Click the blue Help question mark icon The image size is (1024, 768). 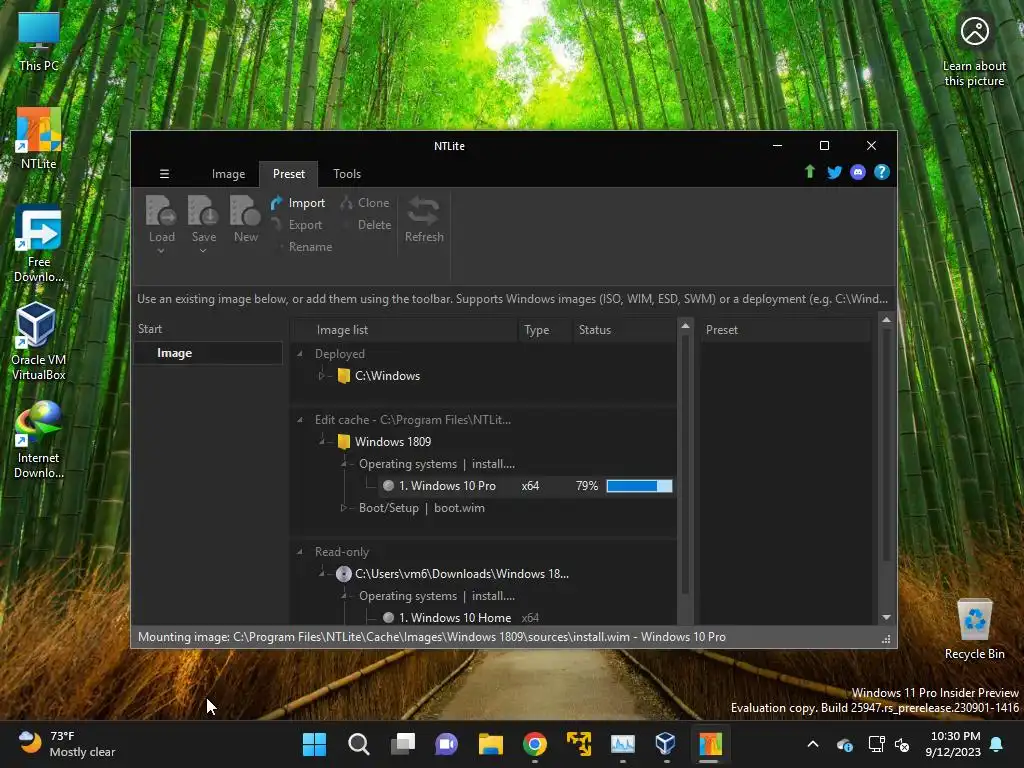[882, 172]
